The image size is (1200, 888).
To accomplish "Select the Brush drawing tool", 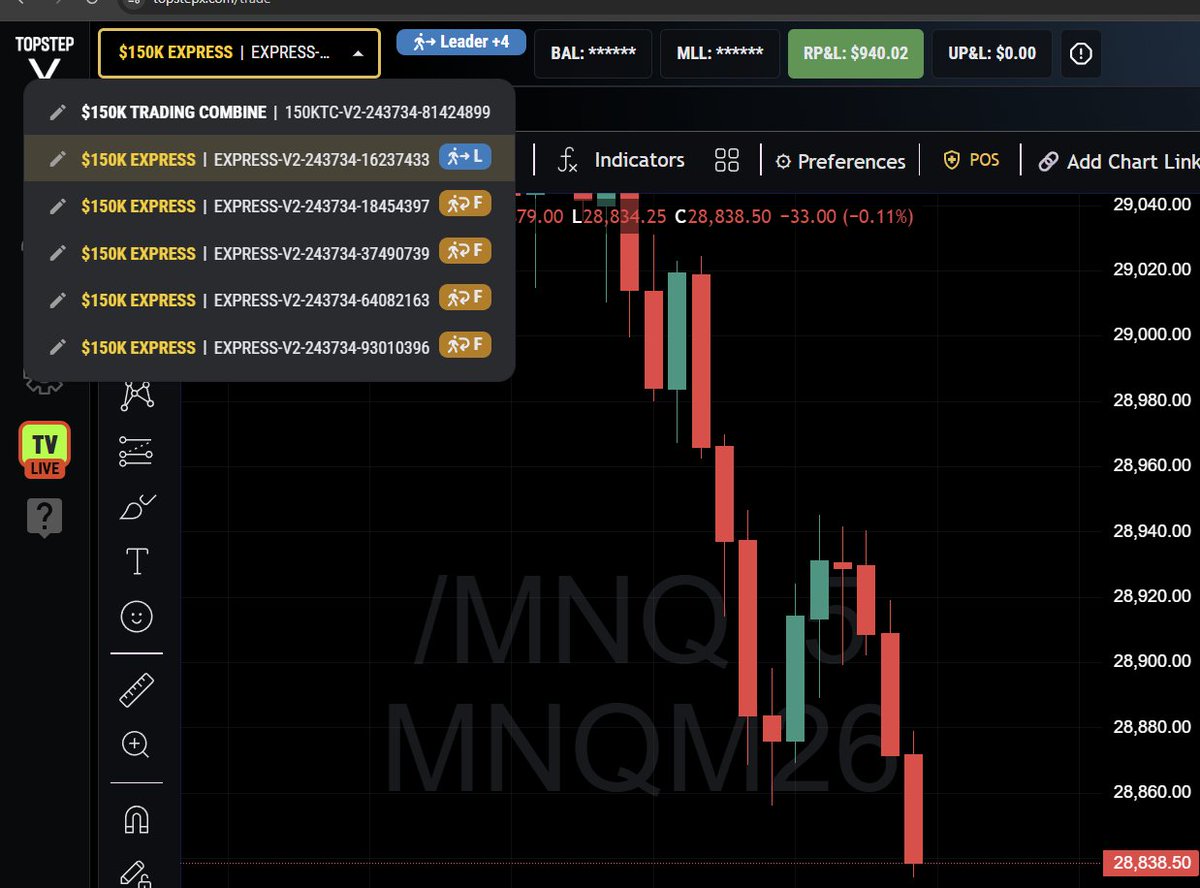I will pyautogui.click(x=137, y=506).
